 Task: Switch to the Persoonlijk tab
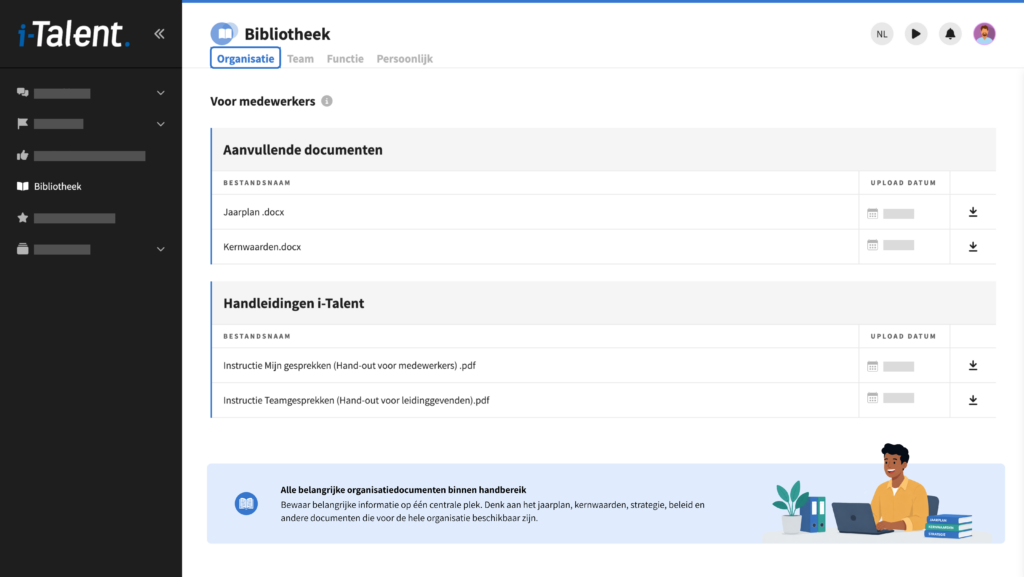click(x=404, y=58)
